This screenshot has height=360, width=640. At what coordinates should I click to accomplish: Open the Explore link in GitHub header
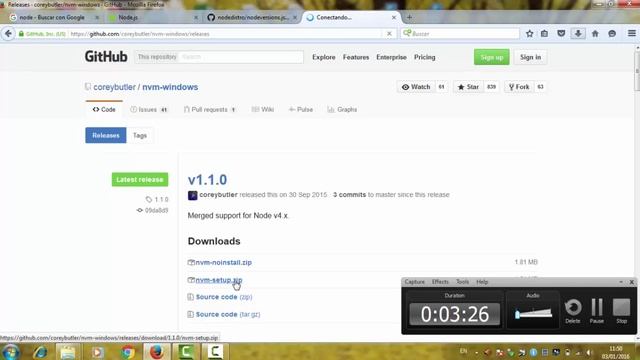pyautogui.click(x=324, y=57)
